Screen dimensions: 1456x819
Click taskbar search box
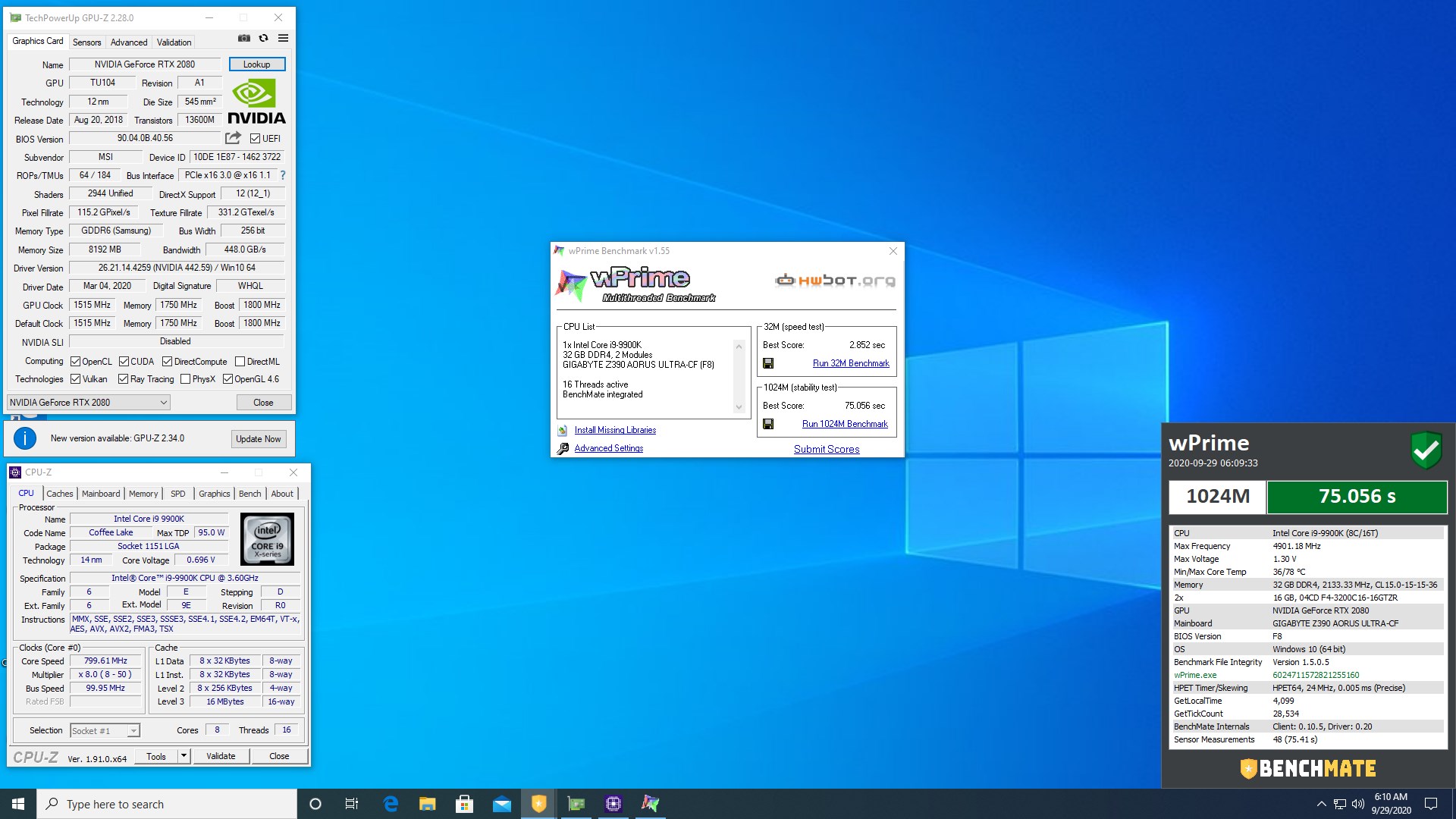click(167, 804)
